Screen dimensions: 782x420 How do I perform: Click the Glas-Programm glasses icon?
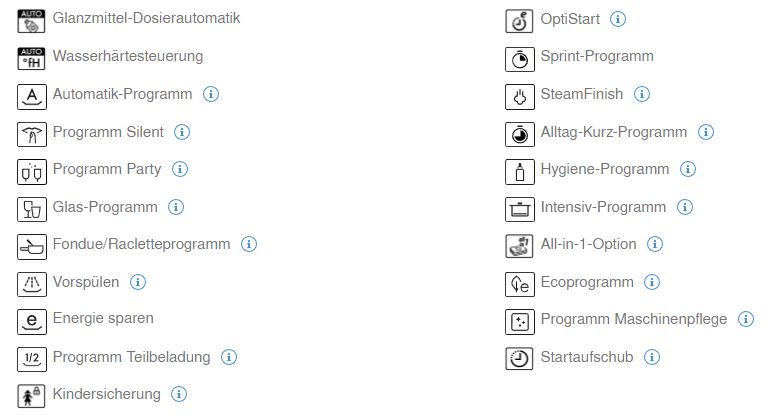click(32, 210)
